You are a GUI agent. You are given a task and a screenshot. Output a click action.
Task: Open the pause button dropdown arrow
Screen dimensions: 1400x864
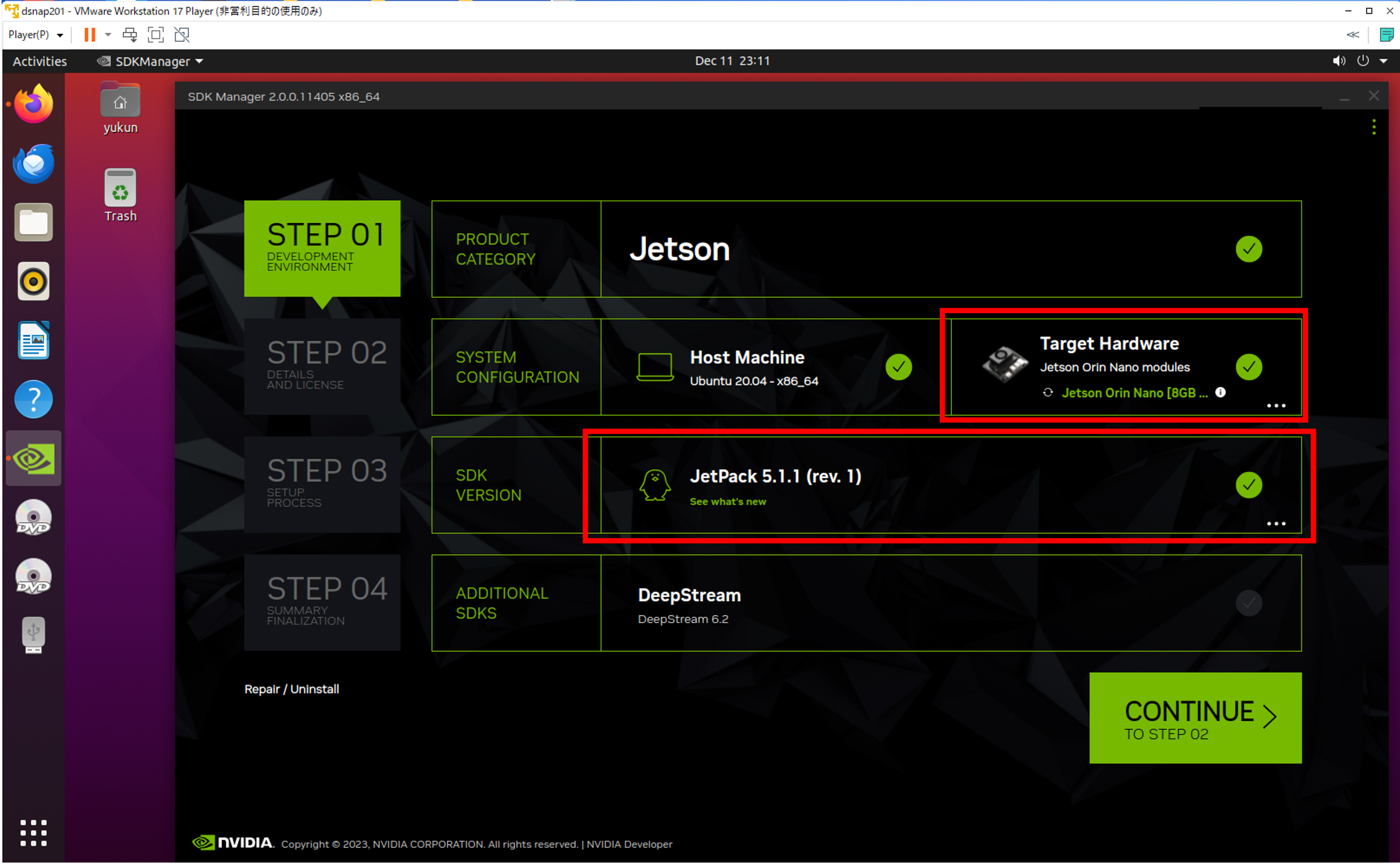point(108,35)
